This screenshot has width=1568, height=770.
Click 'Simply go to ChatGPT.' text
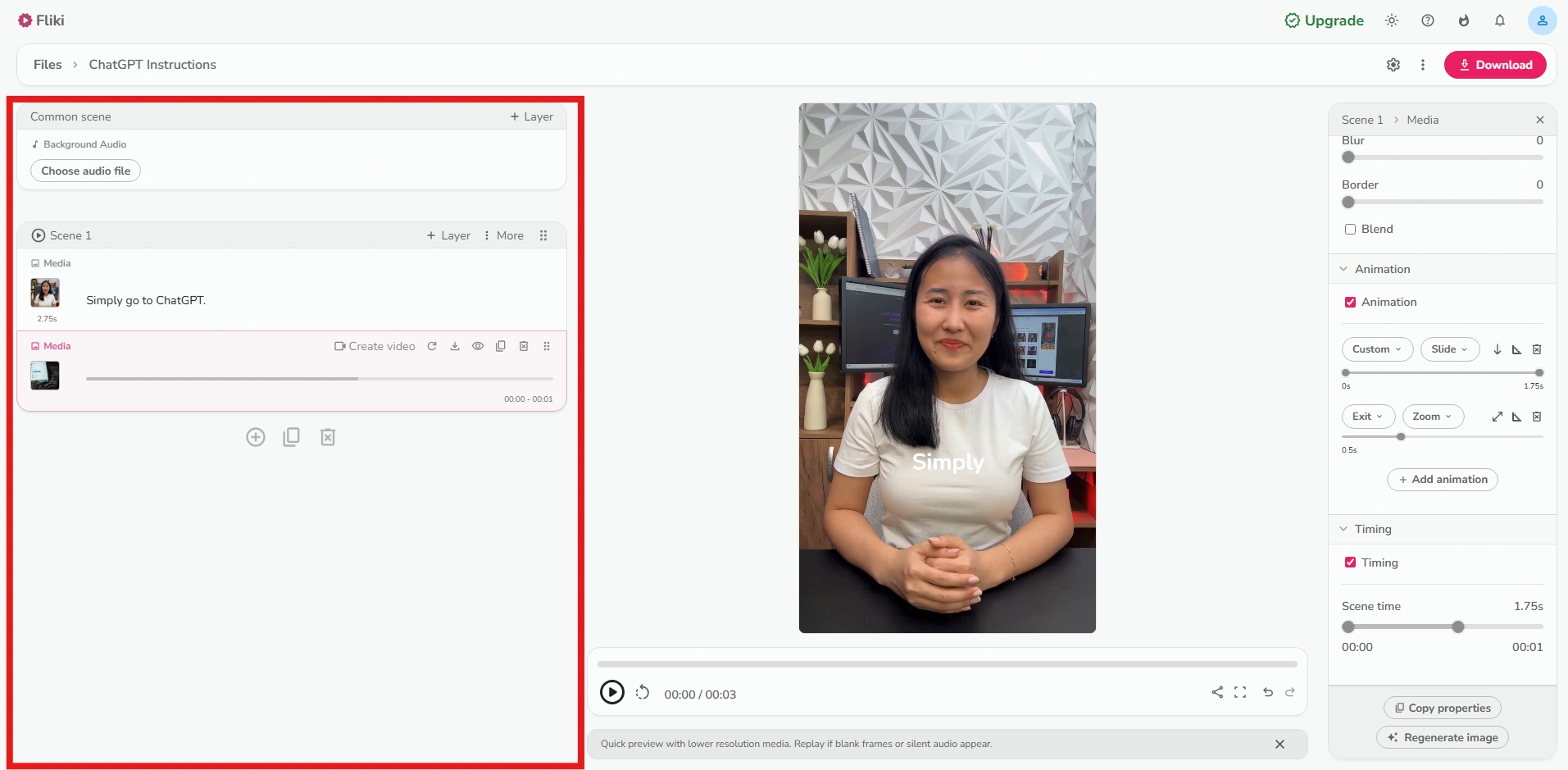tap(146, 300)
